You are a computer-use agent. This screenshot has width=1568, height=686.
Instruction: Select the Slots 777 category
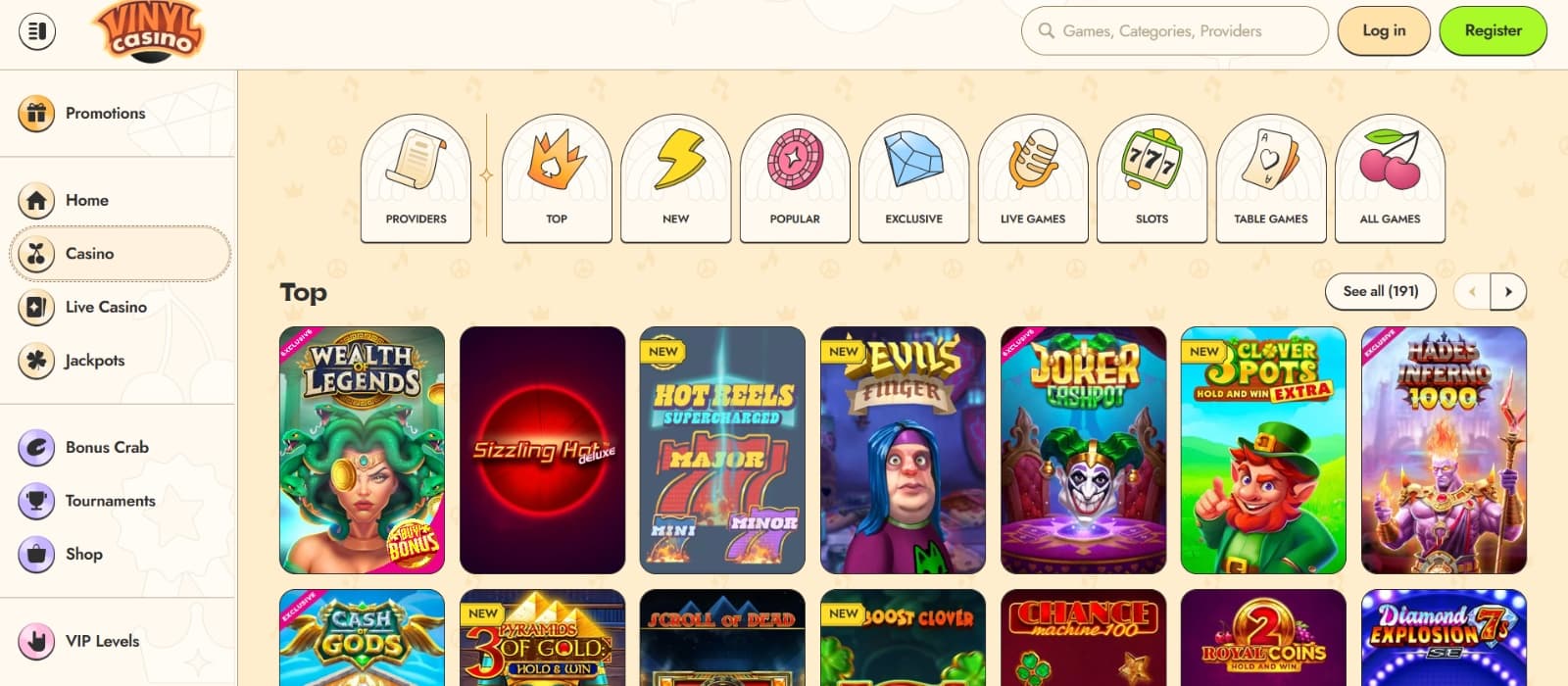[x=1152, y=178]
